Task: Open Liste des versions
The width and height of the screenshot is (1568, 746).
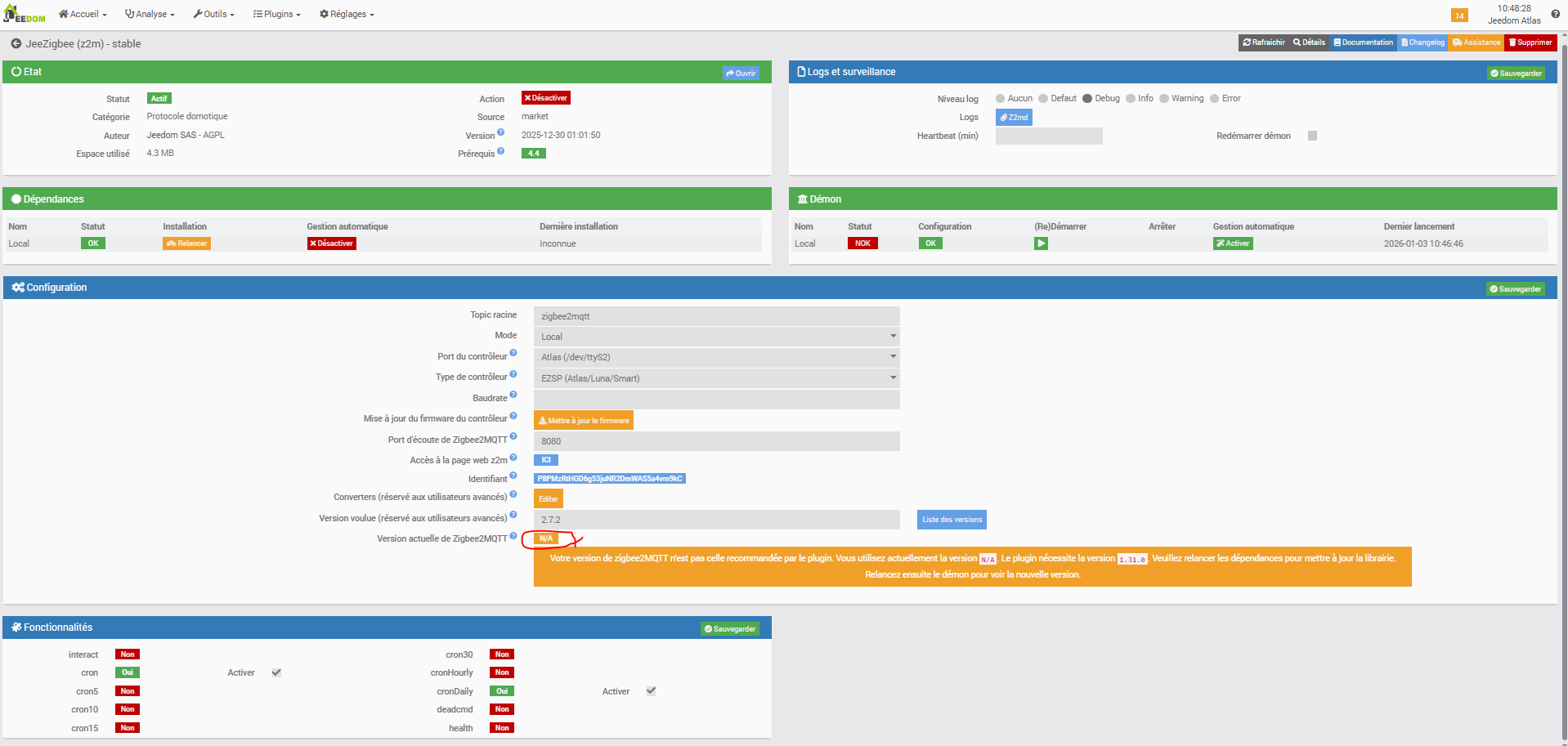Action: click(952, 520)
